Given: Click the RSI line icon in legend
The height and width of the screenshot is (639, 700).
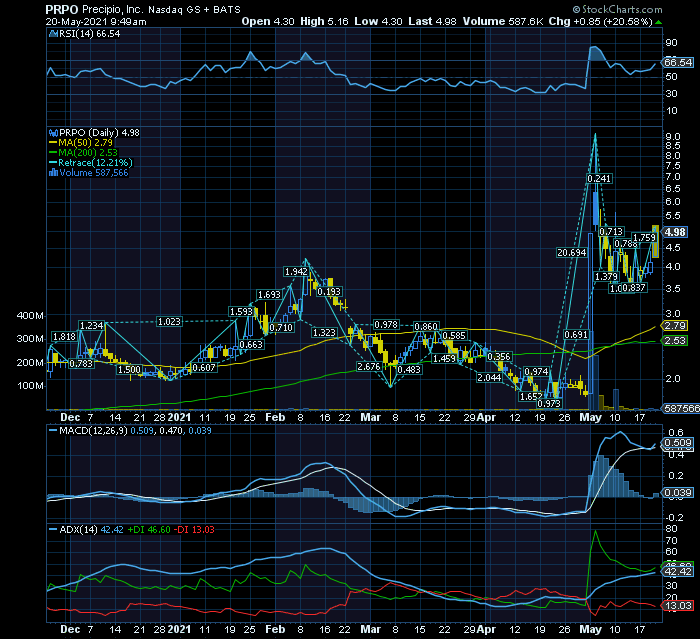Looking at the screenshot, I should point(53,33).
